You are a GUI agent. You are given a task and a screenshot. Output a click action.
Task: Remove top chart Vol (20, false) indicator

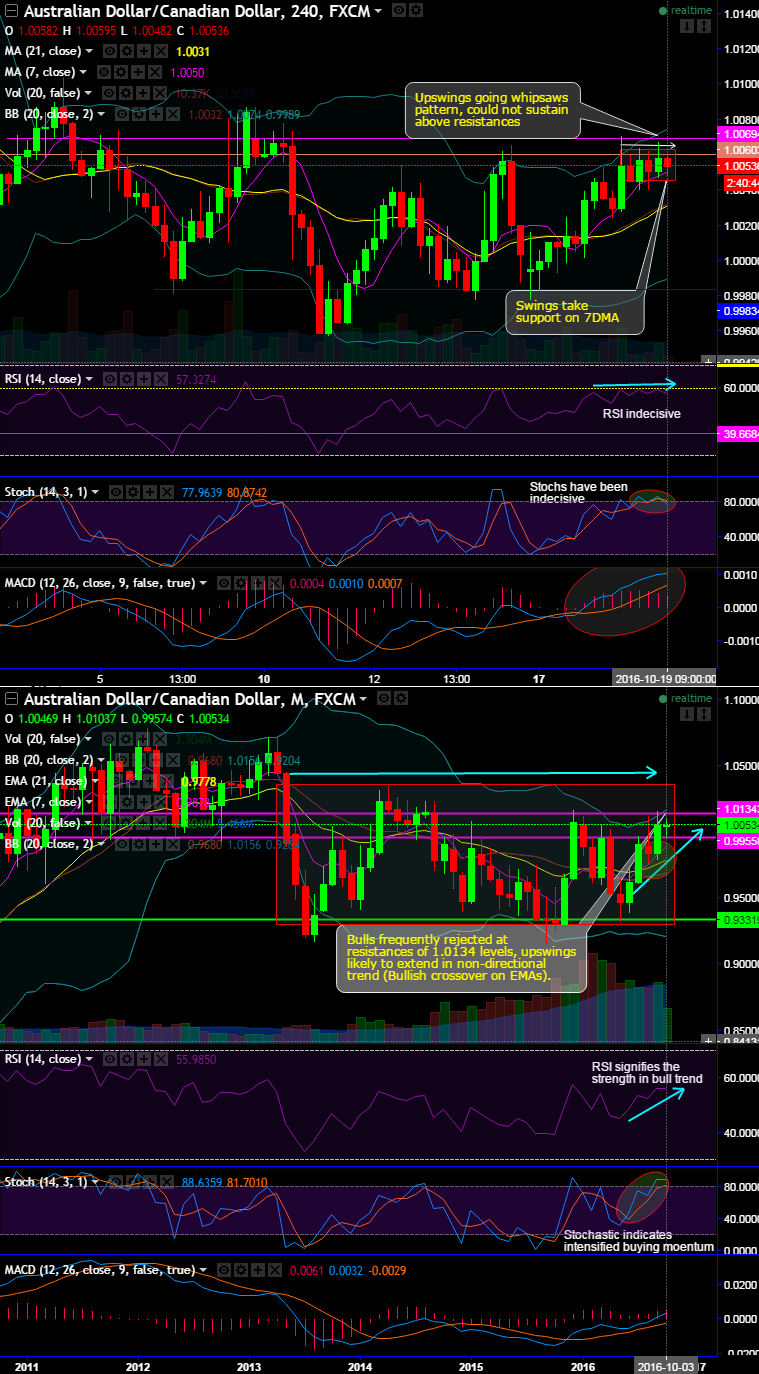[160, 93]
